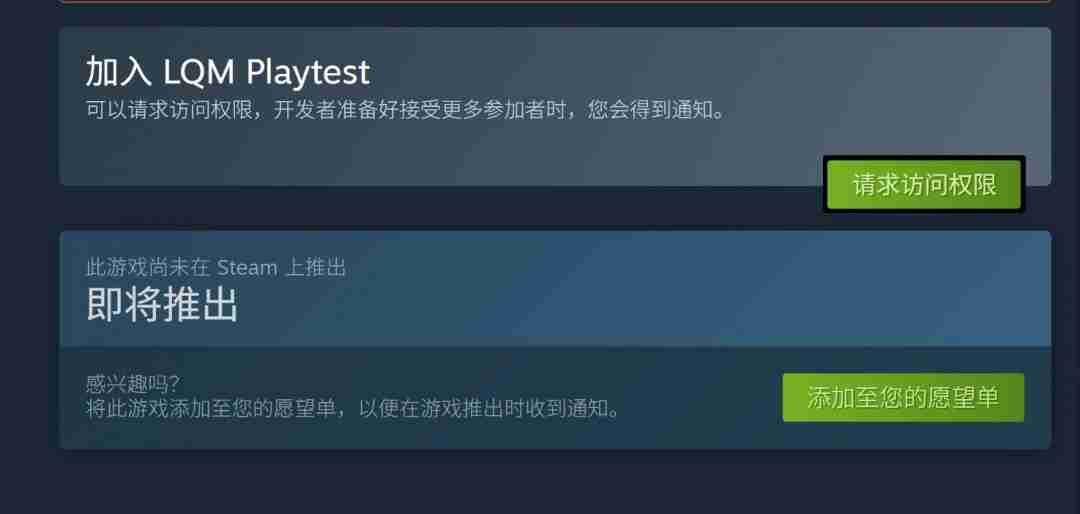Click the 即将推出 heading
Screen dimensions: 1080x514
163,305
